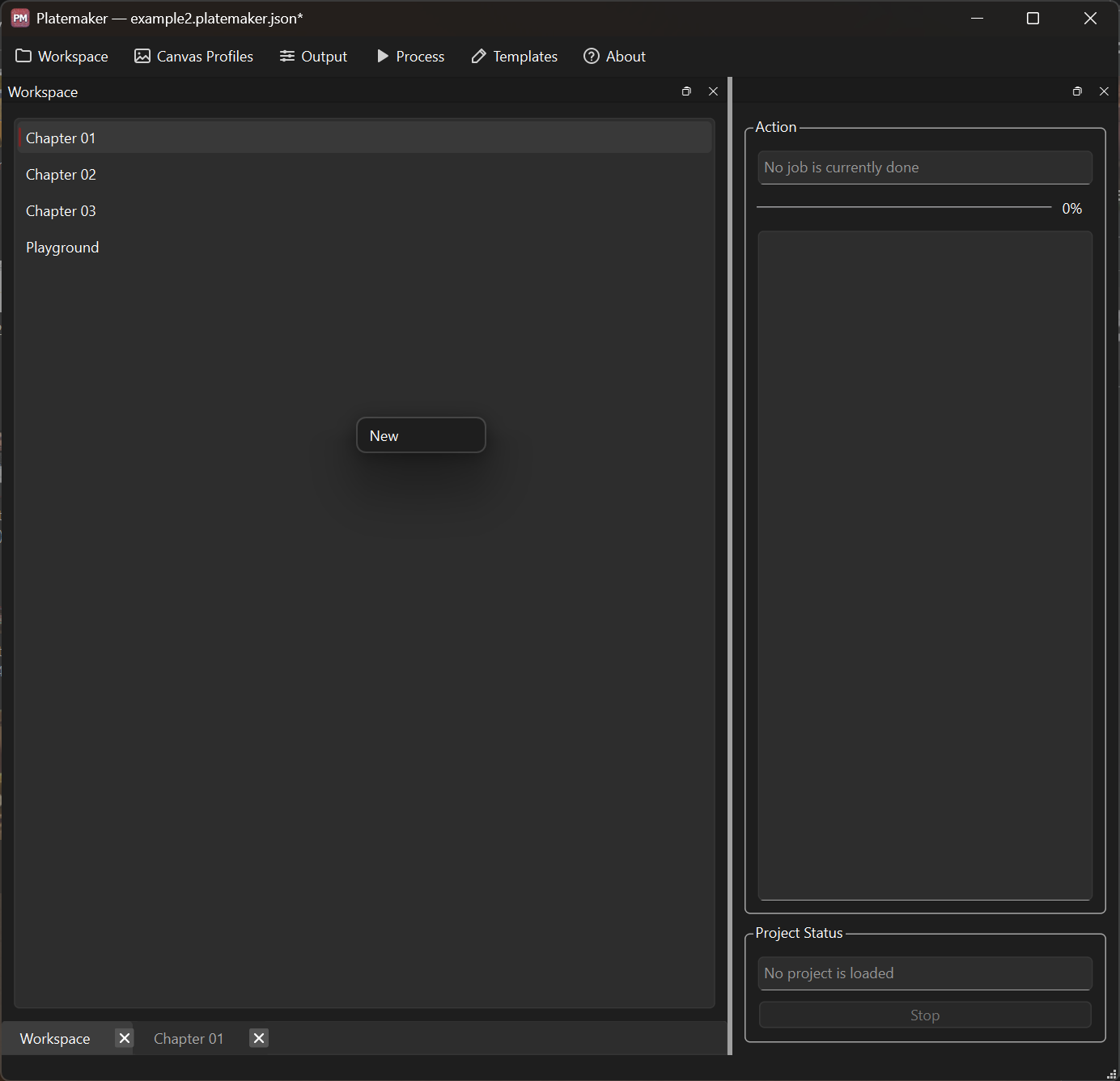Viewport: 1120px width, 1081px height.
Task: Click the Platemaker PM app icon
Action: pyautogui.click(x=20, y=18)
